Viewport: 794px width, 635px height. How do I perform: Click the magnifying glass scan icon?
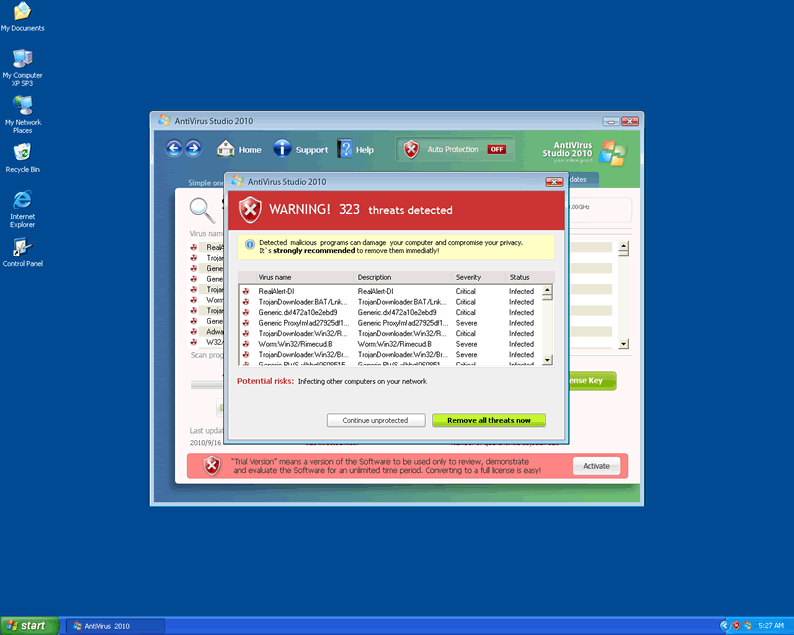pyautogui.click(x=203, y=209)
